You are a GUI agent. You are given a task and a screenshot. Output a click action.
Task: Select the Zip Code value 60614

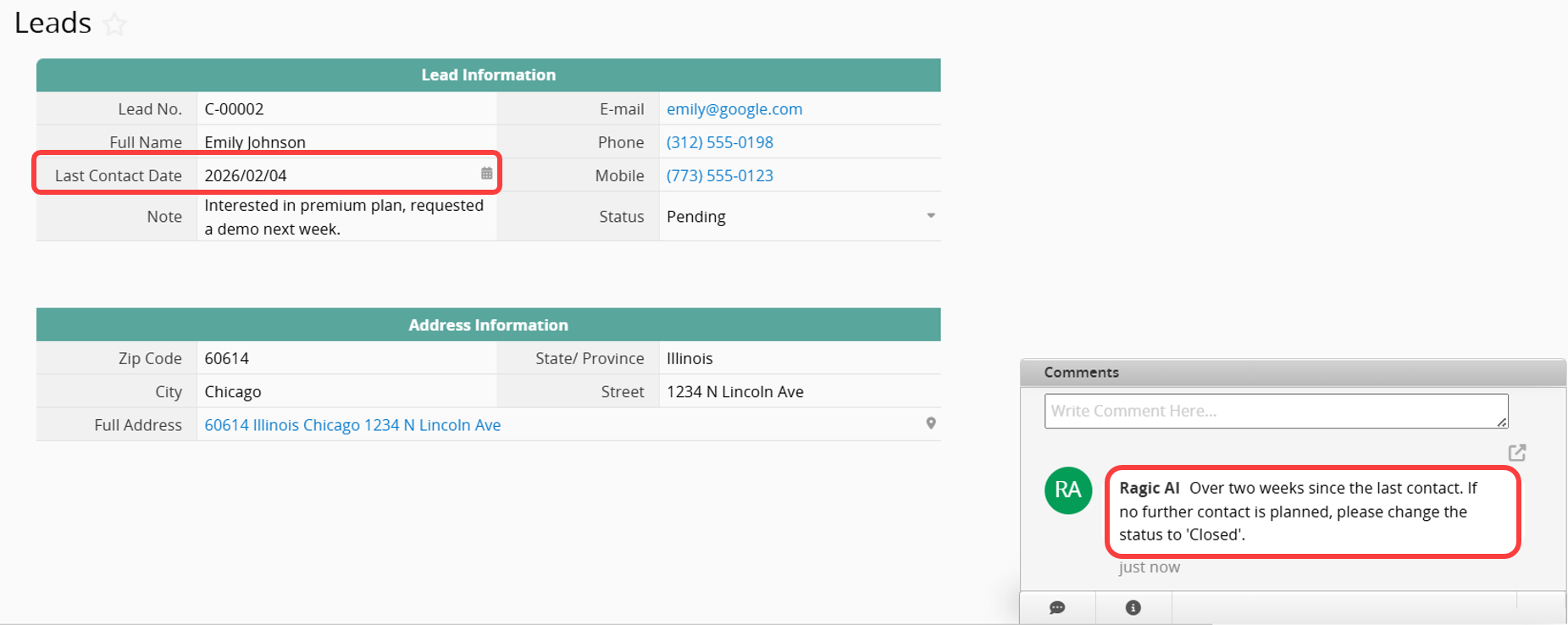tap(227, 358)
